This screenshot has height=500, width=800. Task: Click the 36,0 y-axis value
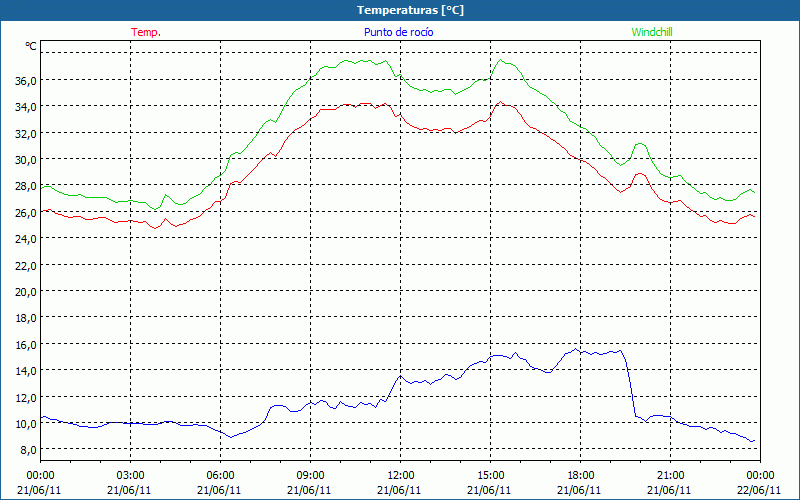(x=26, y=80)
